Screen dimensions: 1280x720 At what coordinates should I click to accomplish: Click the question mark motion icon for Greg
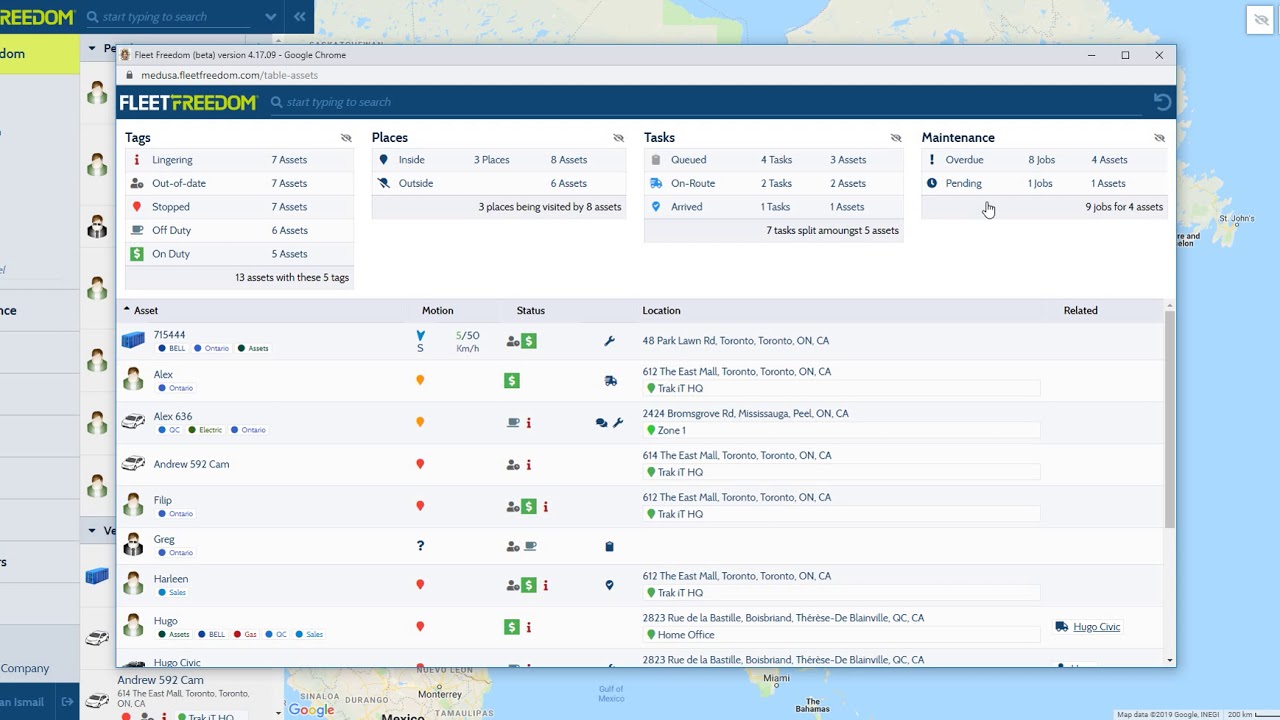[420, 546]
